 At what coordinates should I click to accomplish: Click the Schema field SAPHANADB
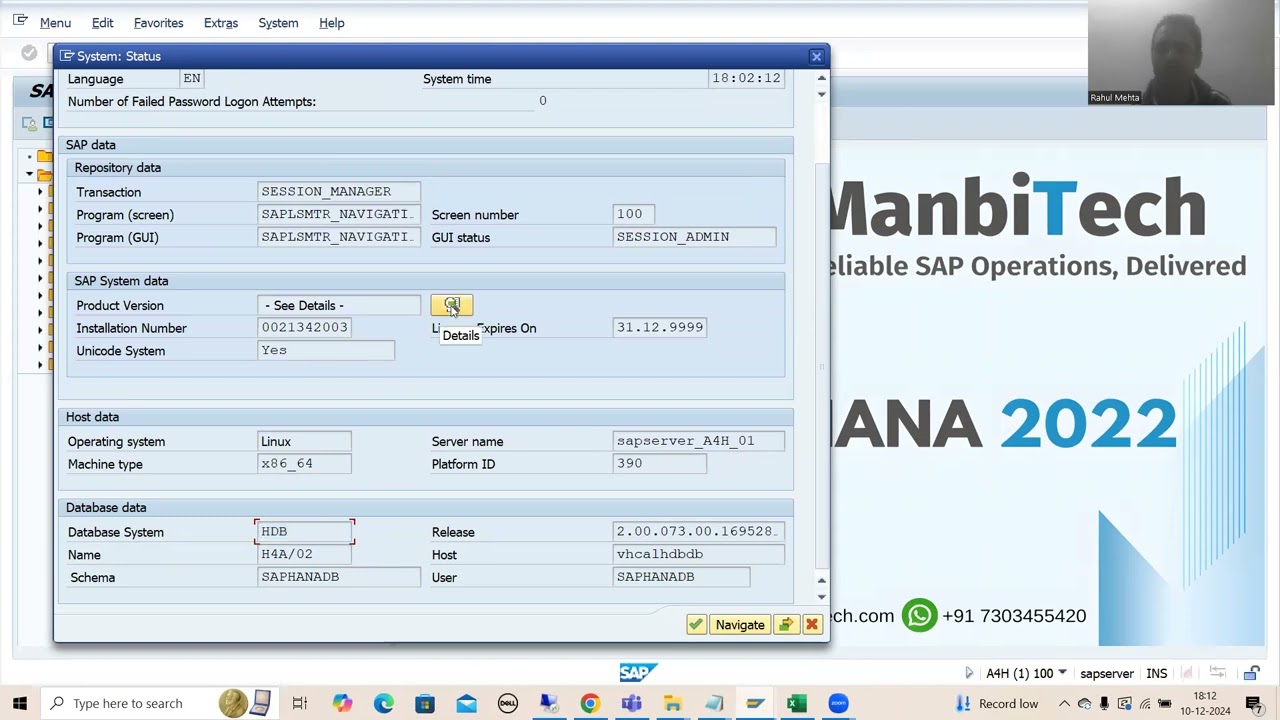coord(339,577)
